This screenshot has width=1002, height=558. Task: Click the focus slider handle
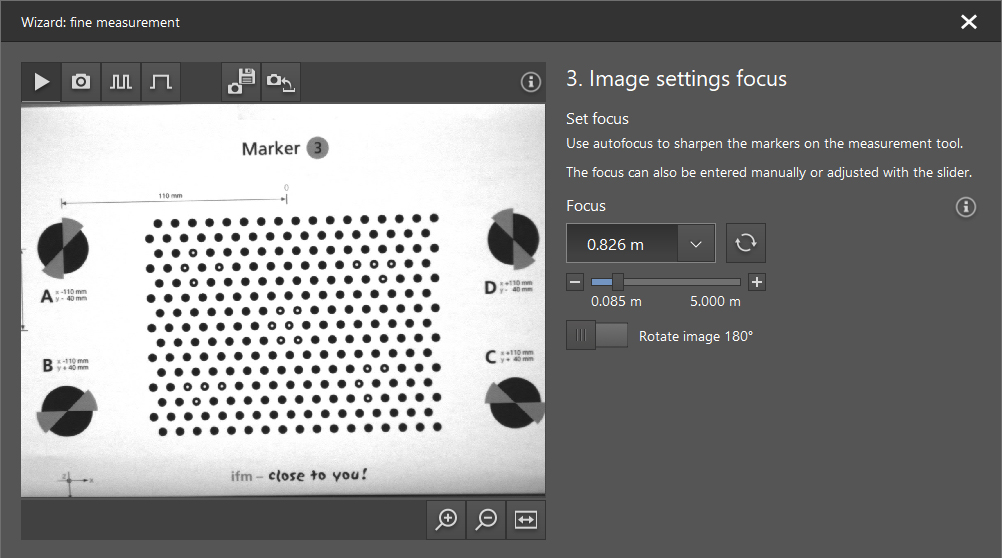tap(617, 282)
